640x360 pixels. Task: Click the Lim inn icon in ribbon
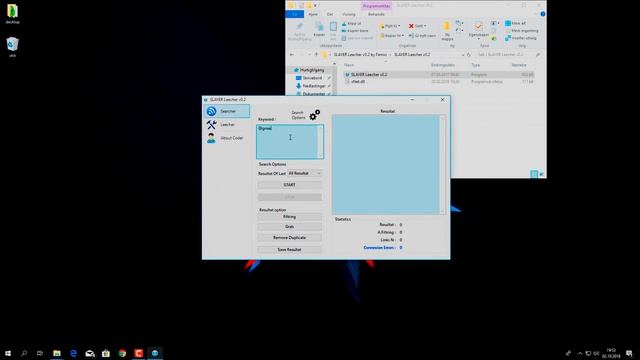[333, 30]
